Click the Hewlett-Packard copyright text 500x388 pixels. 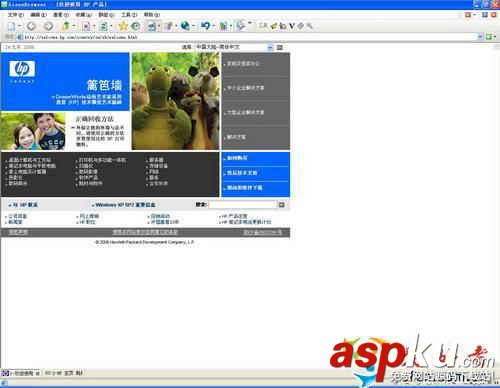(144, 242)
